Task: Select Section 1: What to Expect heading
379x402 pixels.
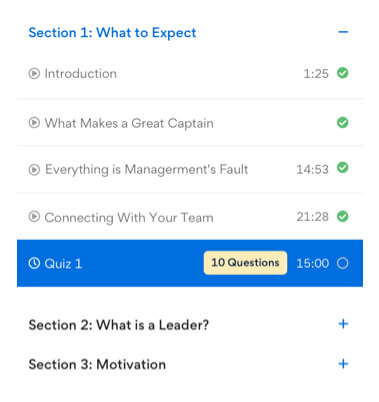Action: pos(112,33)
